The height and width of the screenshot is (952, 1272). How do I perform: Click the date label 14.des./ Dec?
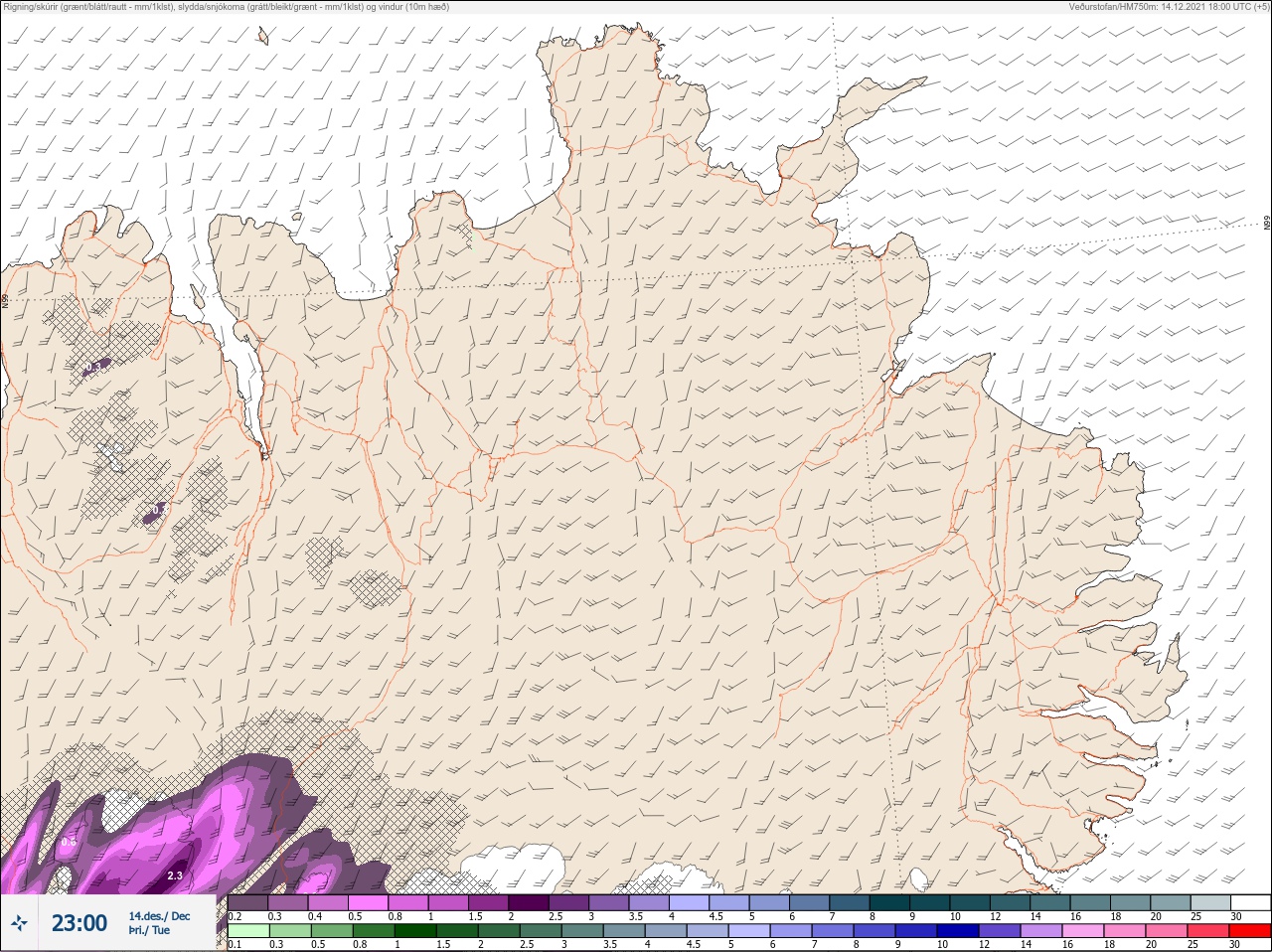pos(159,915)
